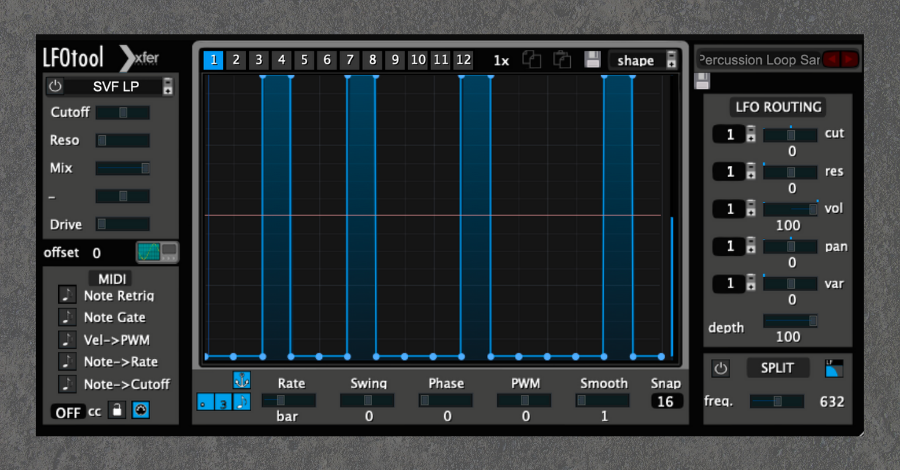Click the MIDI section header
Screen dimensions: 900x470
tap(111, 279)
